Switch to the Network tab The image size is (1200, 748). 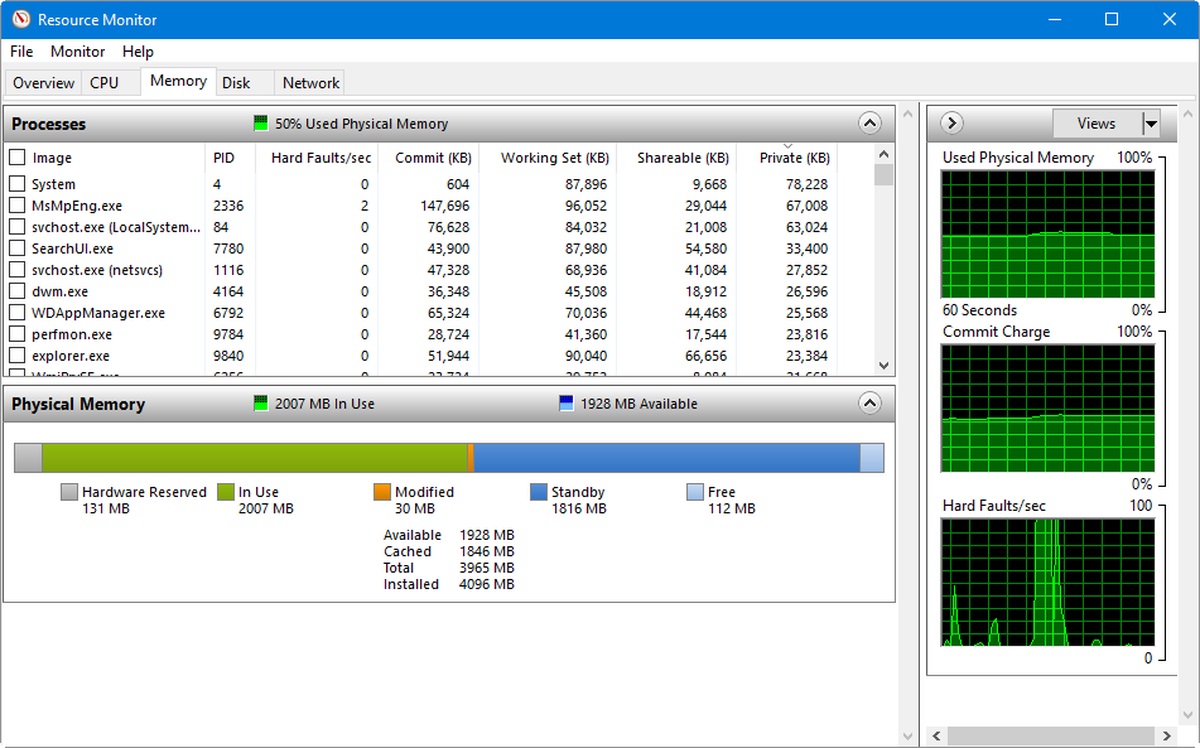311,83
